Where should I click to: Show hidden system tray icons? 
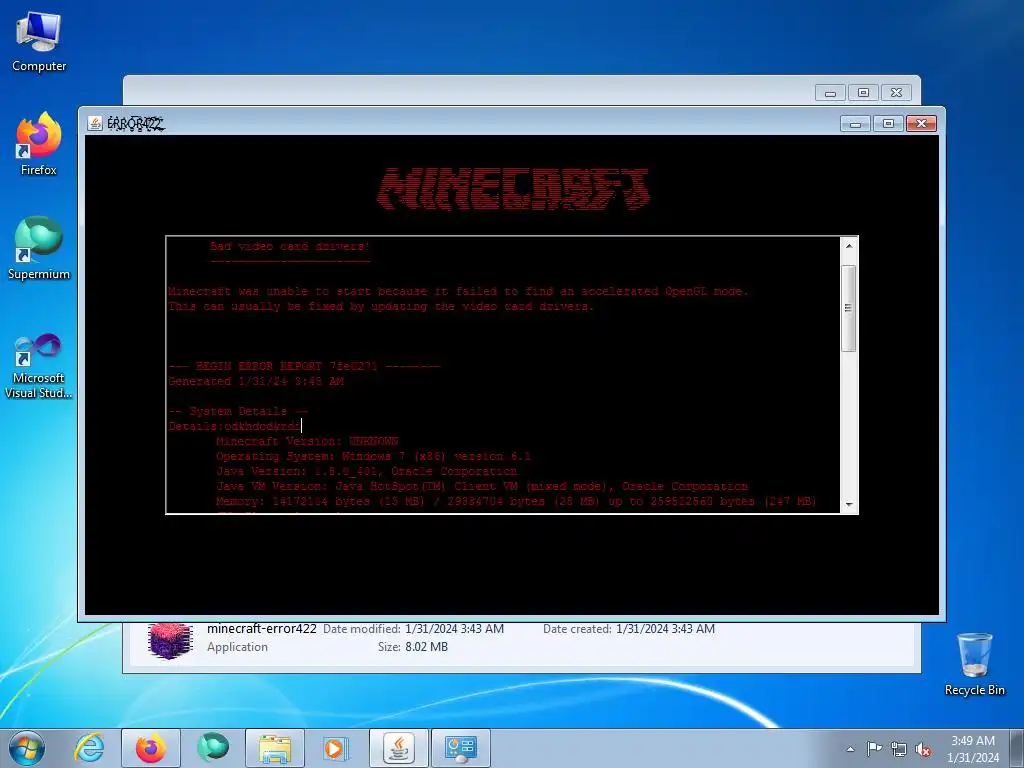click(x=850, y=749)
